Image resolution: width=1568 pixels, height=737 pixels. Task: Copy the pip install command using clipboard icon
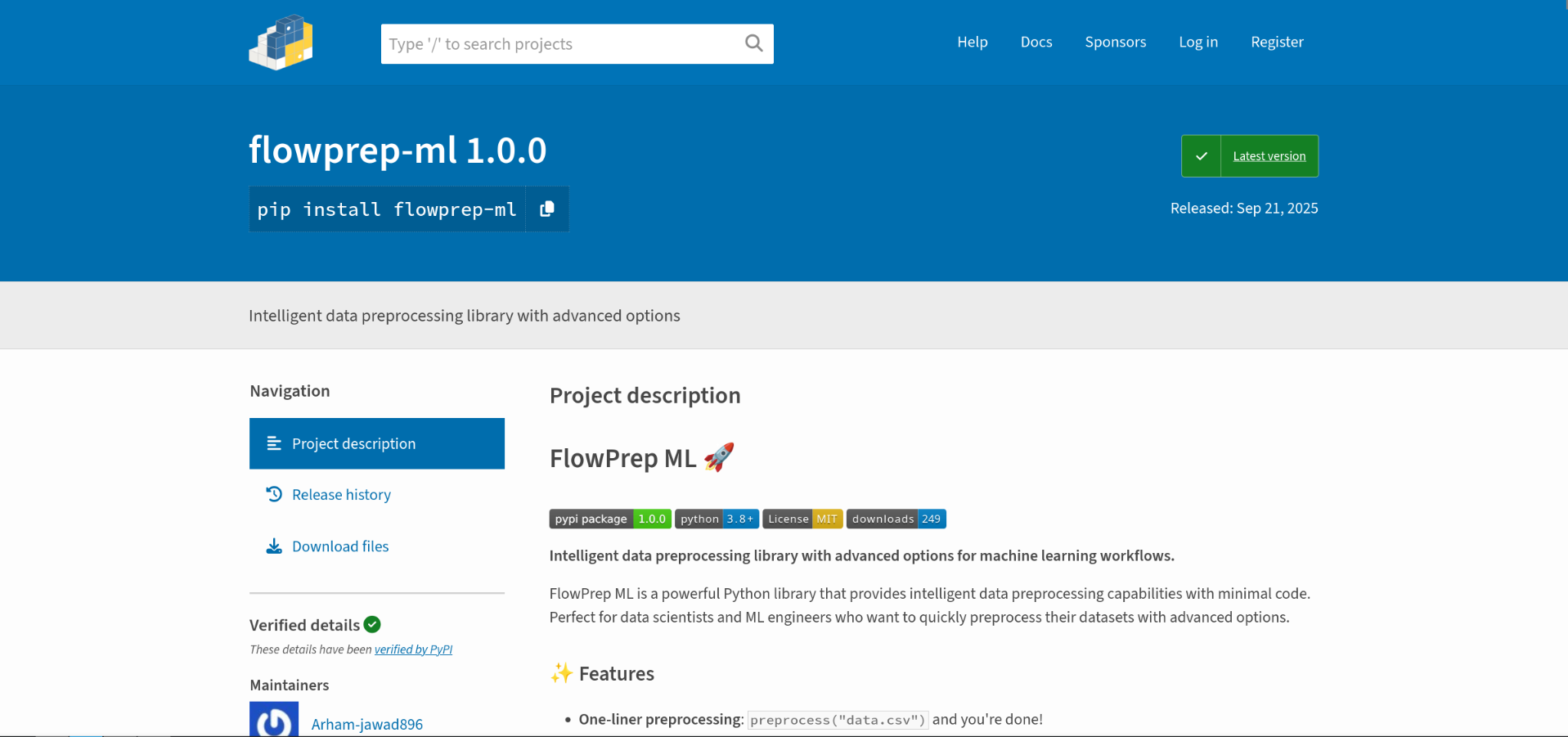pyautogui.click(x=546, y=209)
